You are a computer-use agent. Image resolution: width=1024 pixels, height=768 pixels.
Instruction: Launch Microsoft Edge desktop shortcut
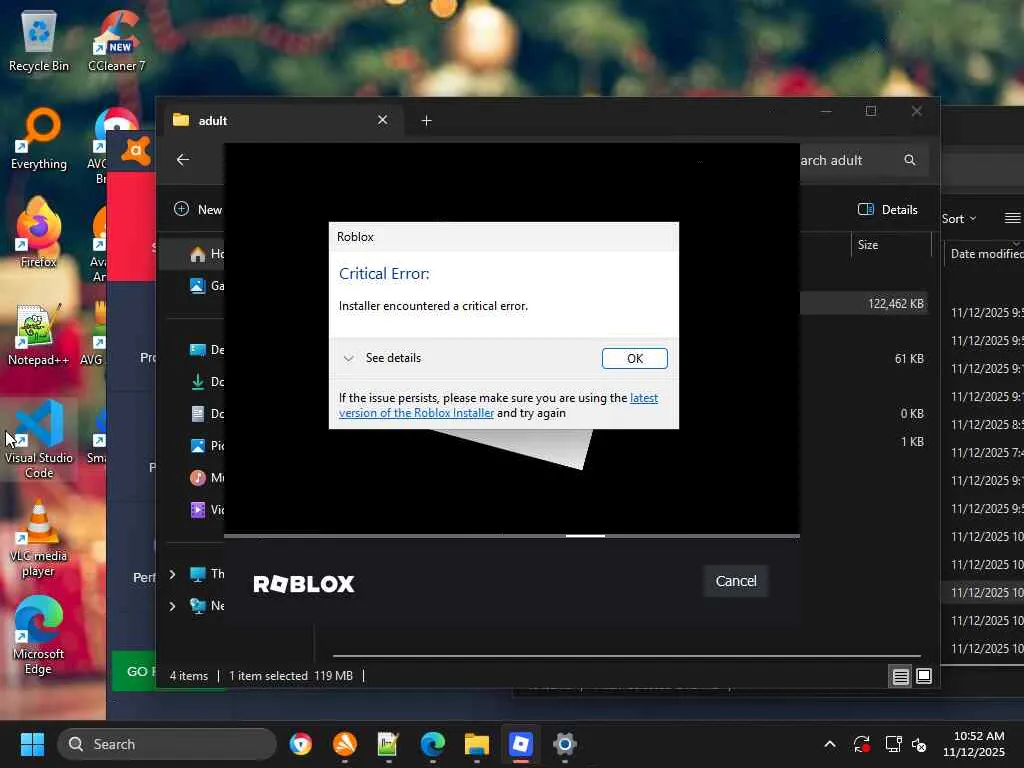39,636
